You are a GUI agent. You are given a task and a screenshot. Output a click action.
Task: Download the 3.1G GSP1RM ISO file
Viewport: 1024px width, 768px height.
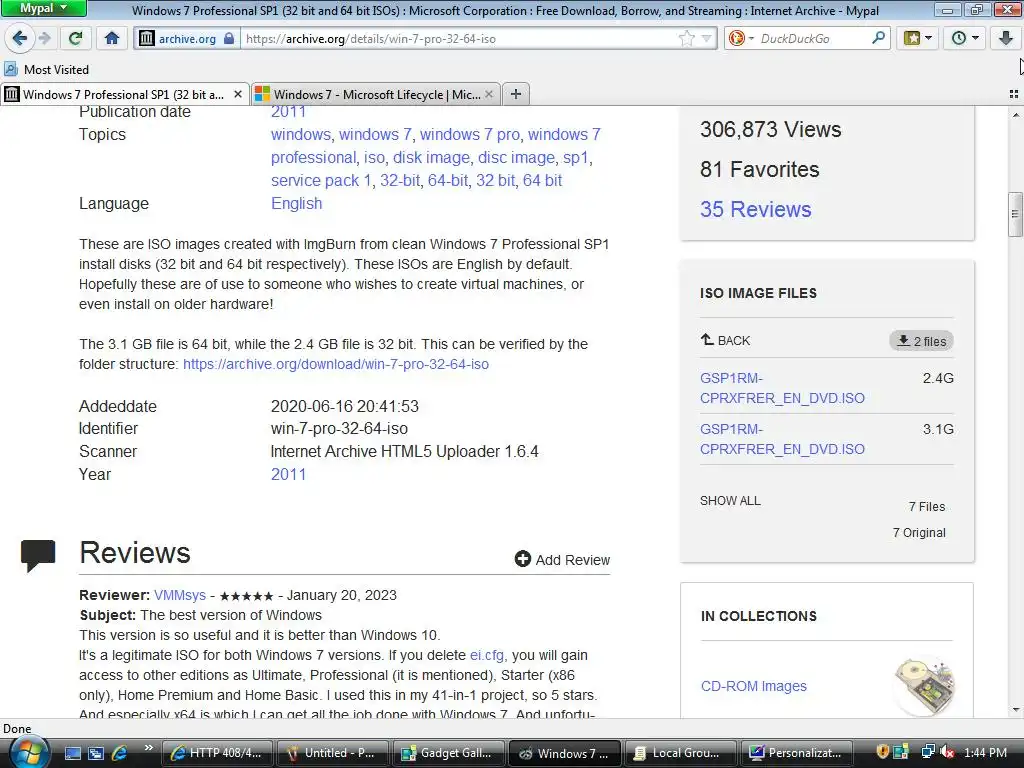point(782,439)
